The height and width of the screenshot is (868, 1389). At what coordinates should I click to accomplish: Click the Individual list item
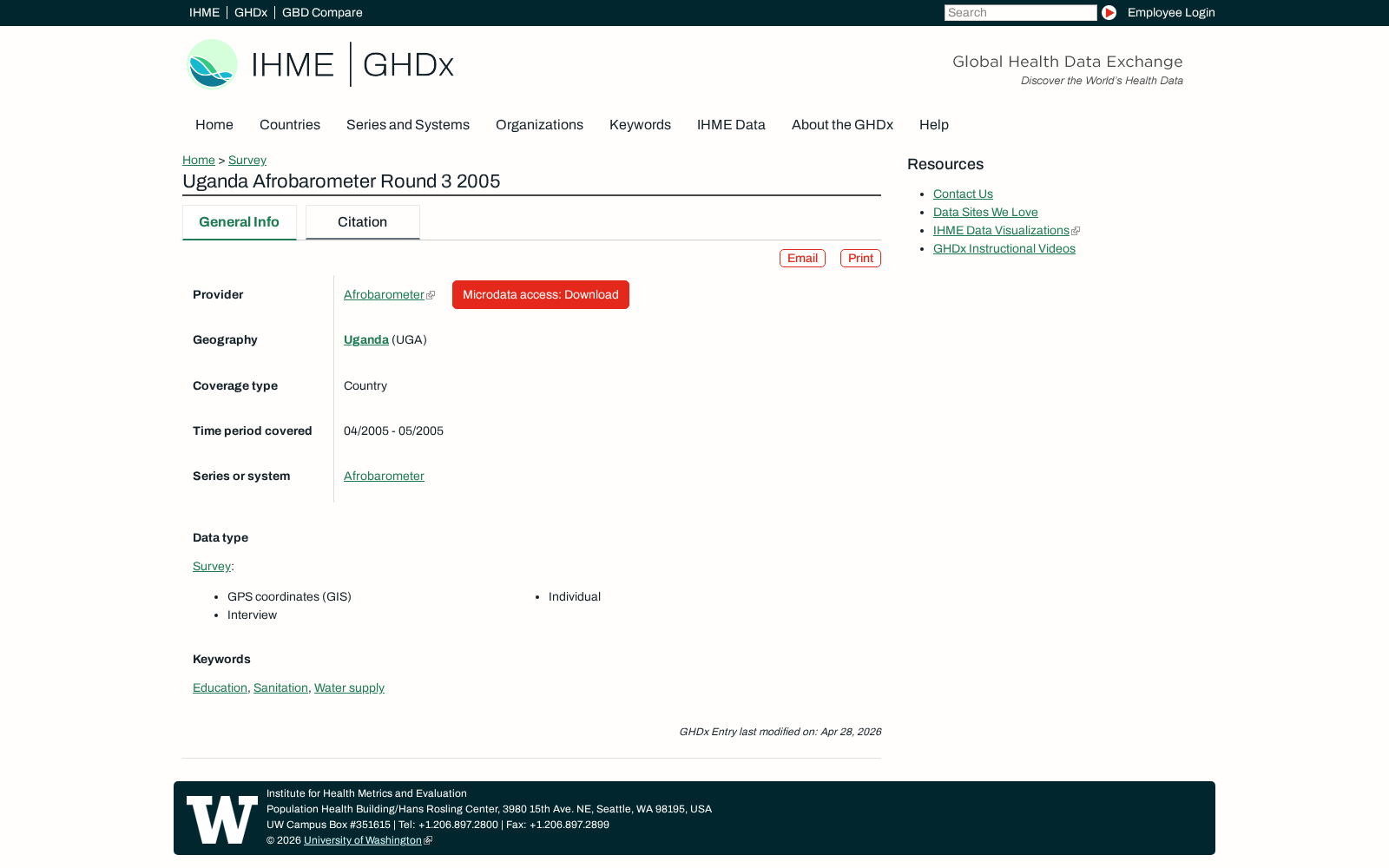point(575,596)
